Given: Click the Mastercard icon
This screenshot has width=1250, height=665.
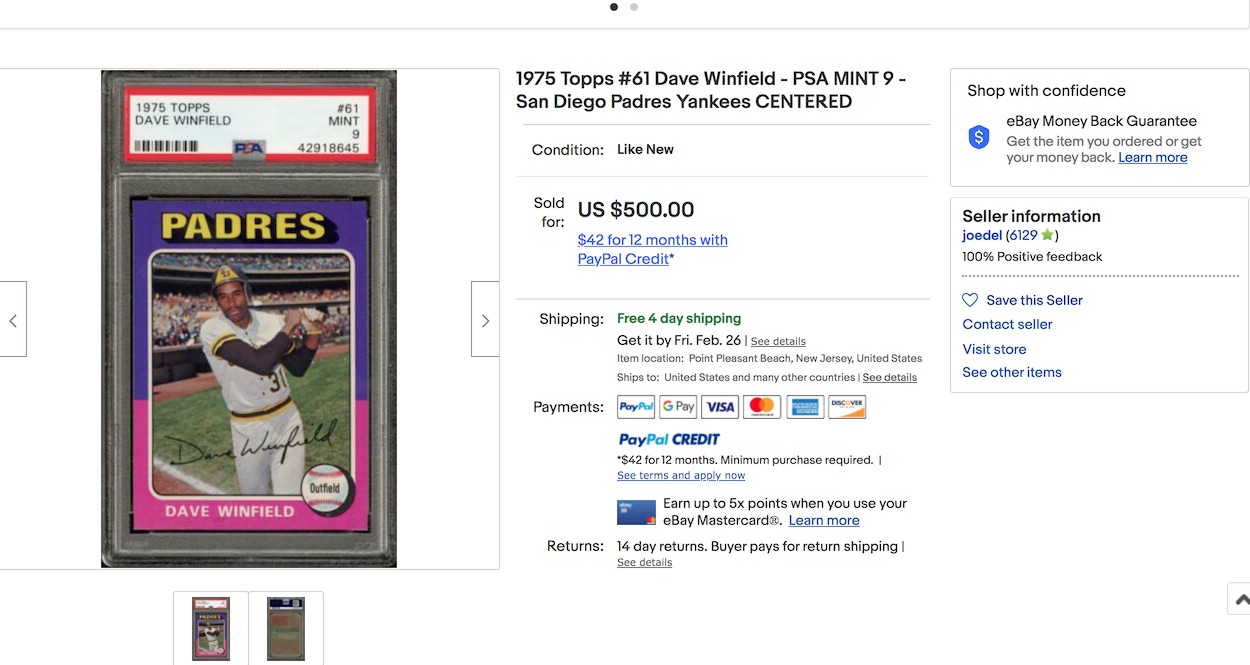Looking at the screenshot, I should [x=762, y=407].
